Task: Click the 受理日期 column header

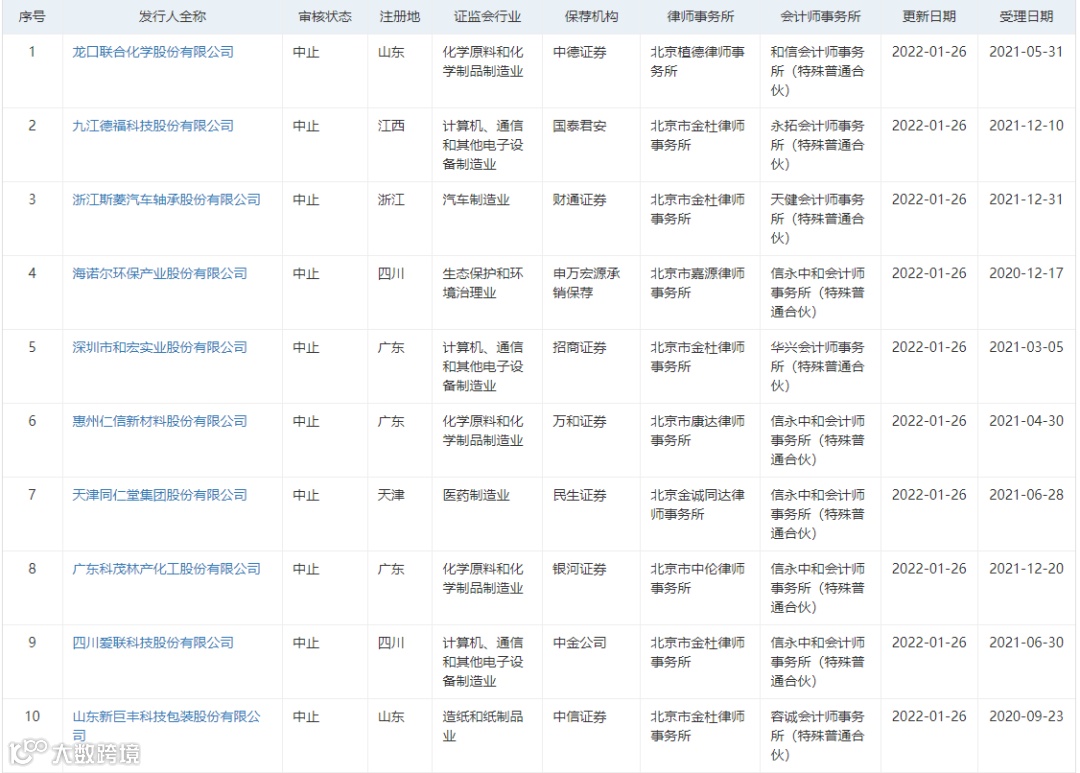Action: point(1026,17)
